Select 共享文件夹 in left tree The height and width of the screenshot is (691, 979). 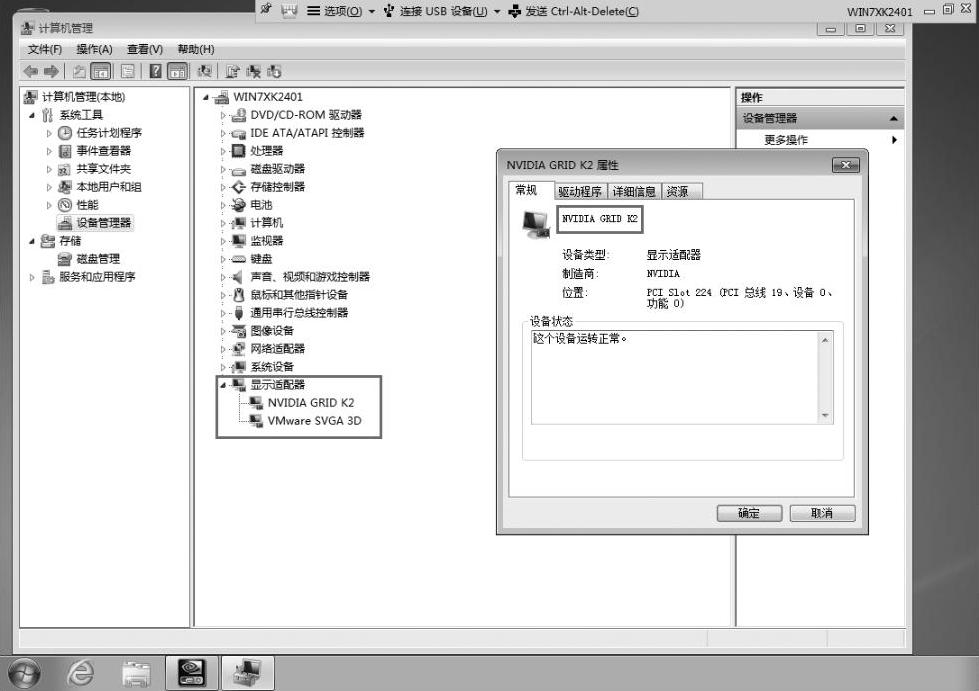click(104, 169)
